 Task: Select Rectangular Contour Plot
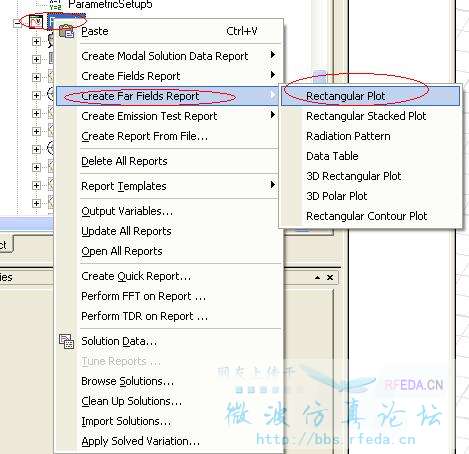[x=367, y=216]
